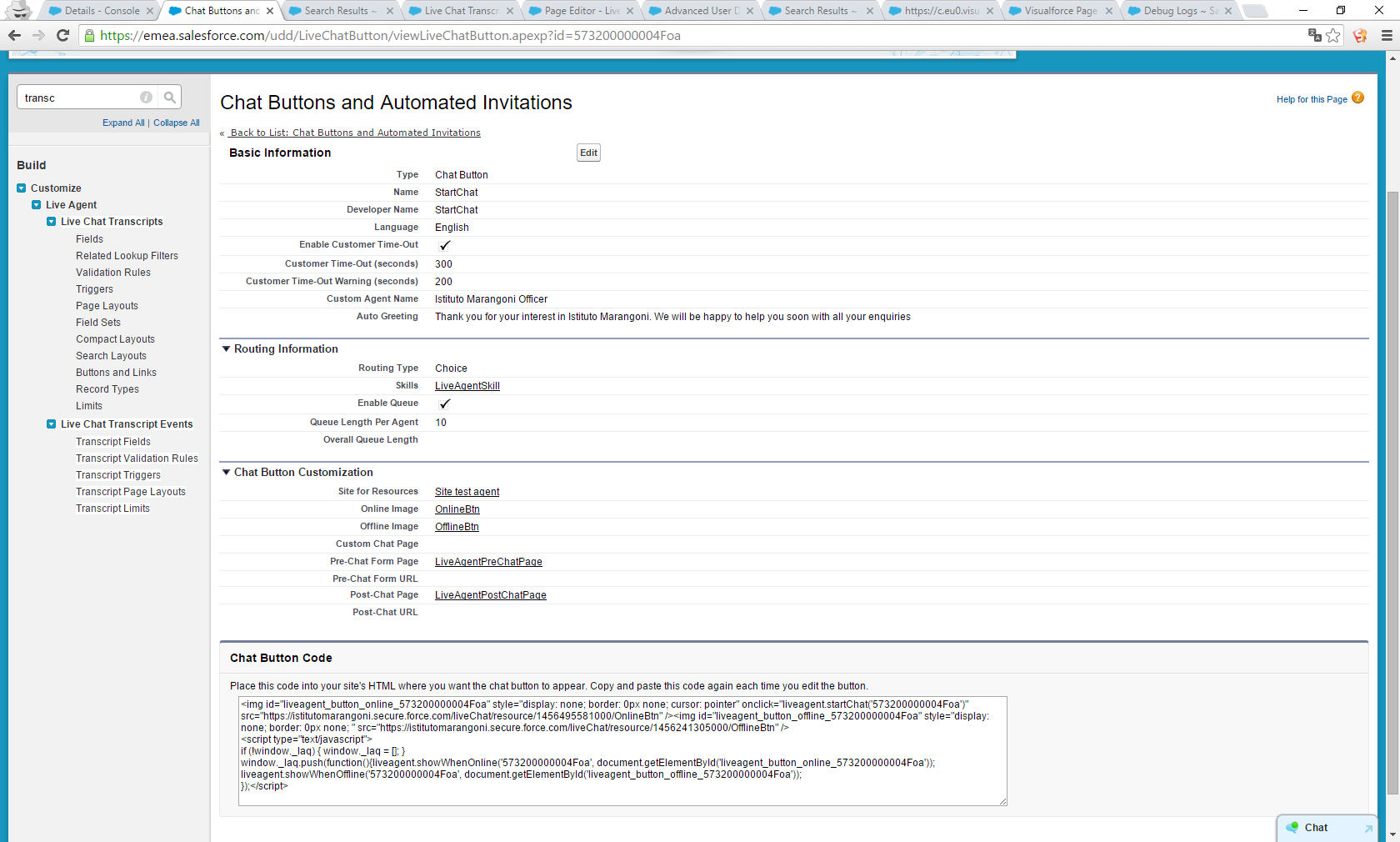Reload the page with the refresh icon
Screen dimensions: 1400x842
[62, 35]
